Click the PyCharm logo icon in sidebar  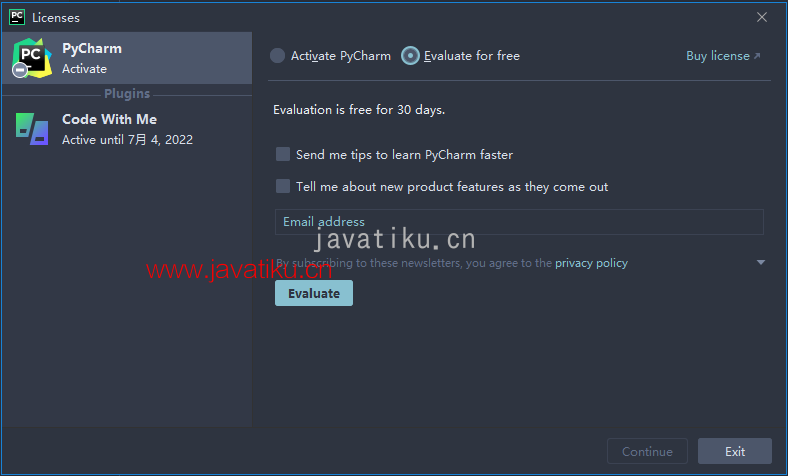pos(32,58)
